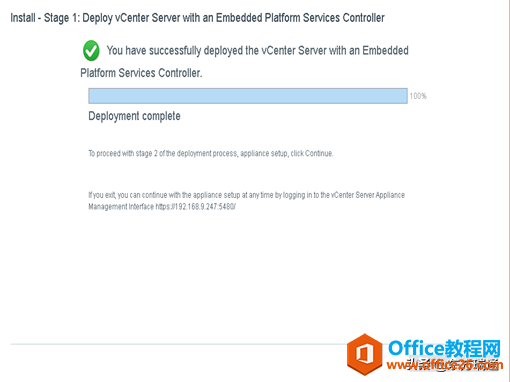510x382 pixels.
Task: Click 'Embedded Platform Services Controller' in the title
Action: point(300,18)
